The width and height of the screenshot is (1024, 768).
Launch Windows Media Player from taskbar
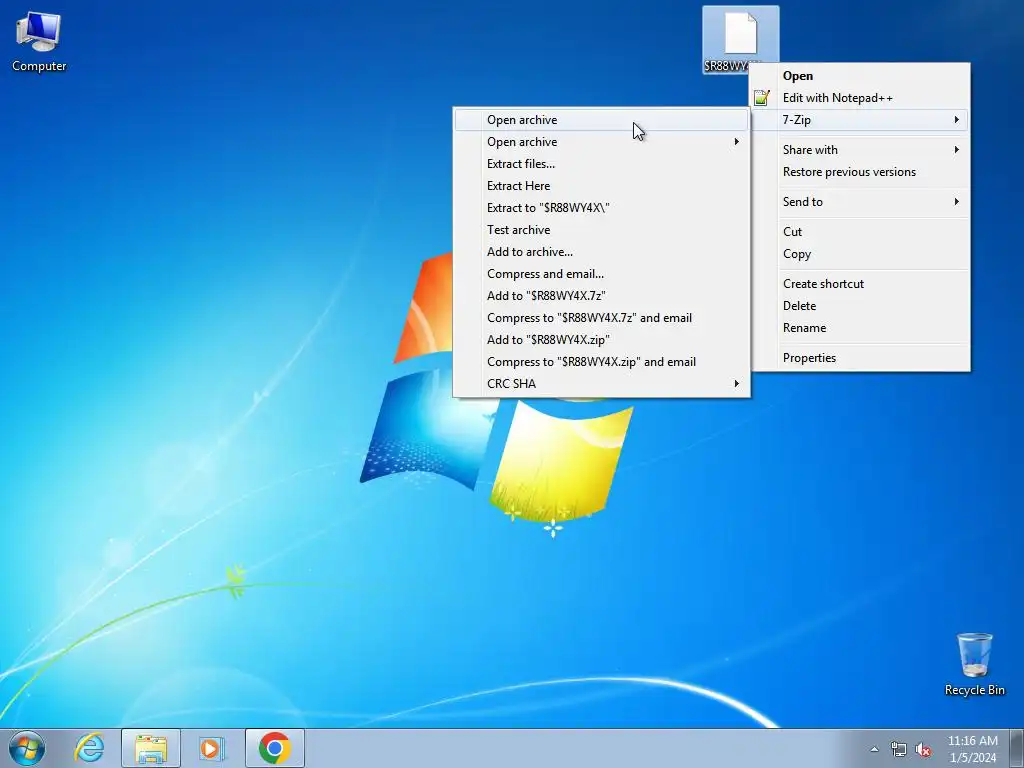pos(212,748)
